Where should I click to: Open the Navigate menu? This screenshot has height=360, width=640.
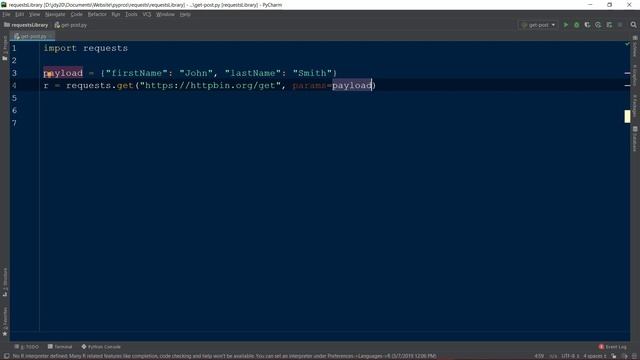[55, 14]
